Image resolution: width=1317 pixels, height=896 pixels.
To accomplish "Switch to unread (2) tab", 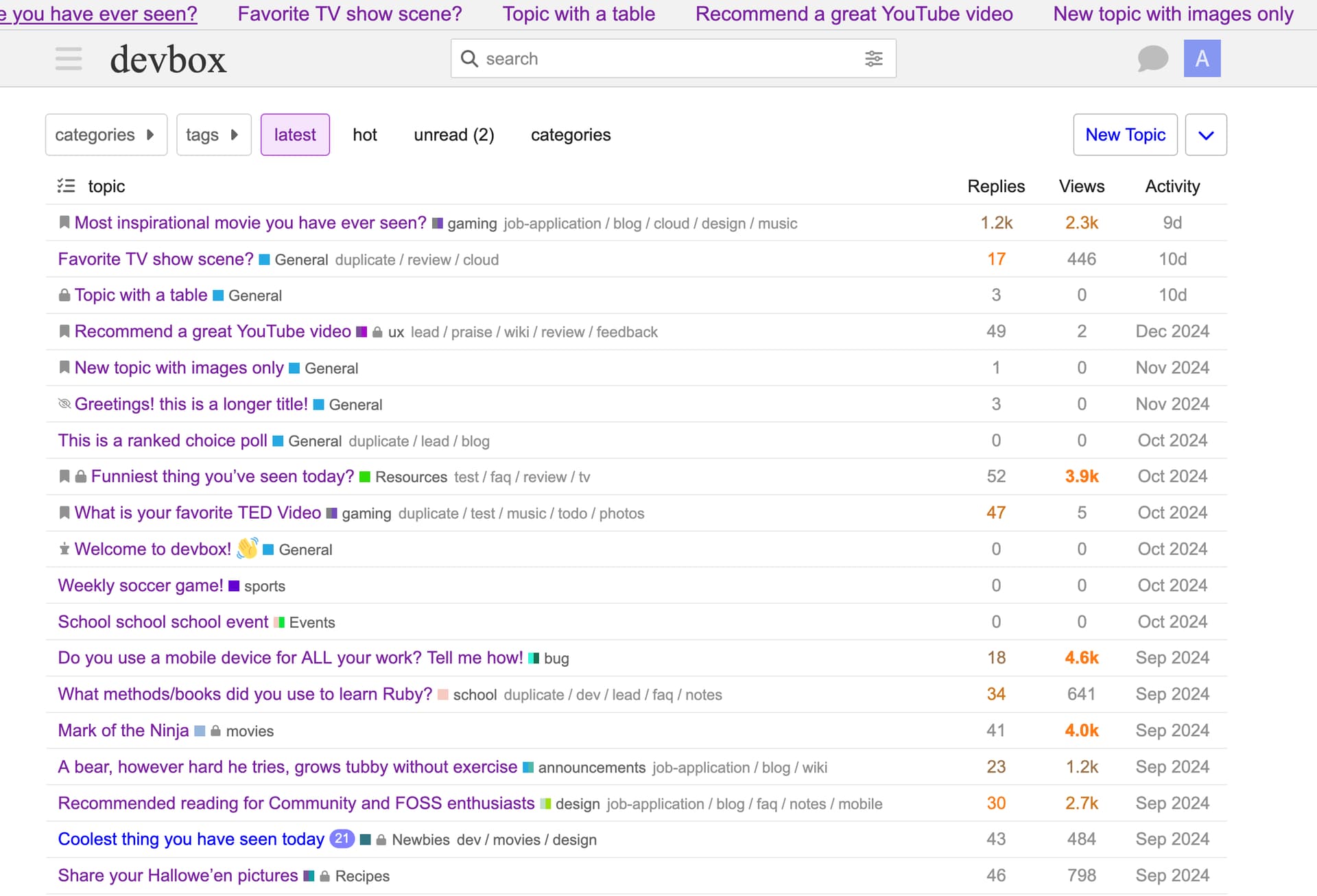I will (453, 135).
